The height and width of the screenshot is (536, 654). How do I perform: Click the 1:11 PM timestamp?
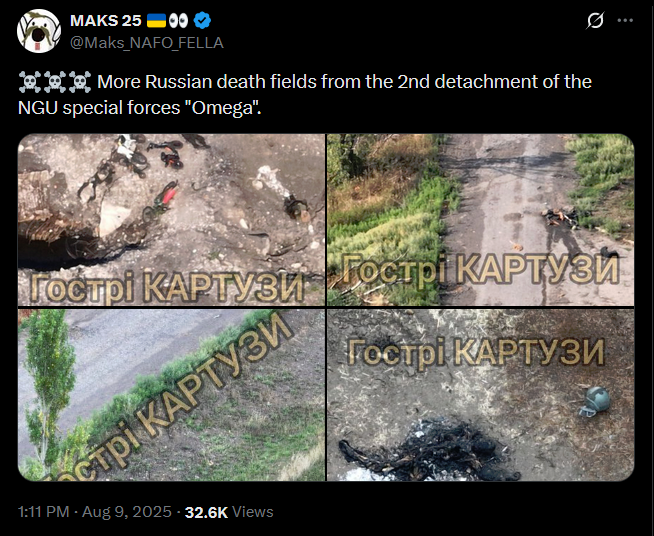[x=44, y=512]
